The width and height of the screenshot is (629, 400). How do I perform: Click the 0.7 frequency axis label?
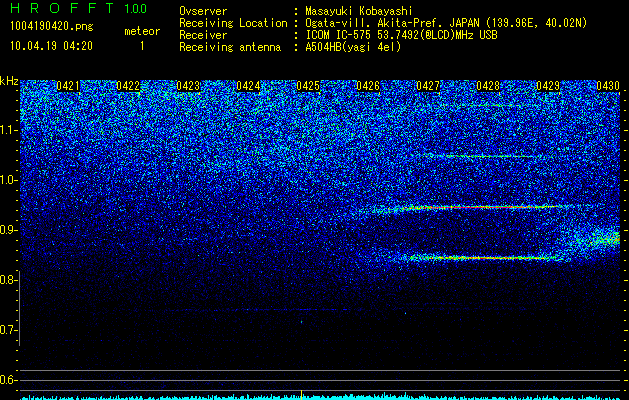pyautogui.click(x=8, y=330)
